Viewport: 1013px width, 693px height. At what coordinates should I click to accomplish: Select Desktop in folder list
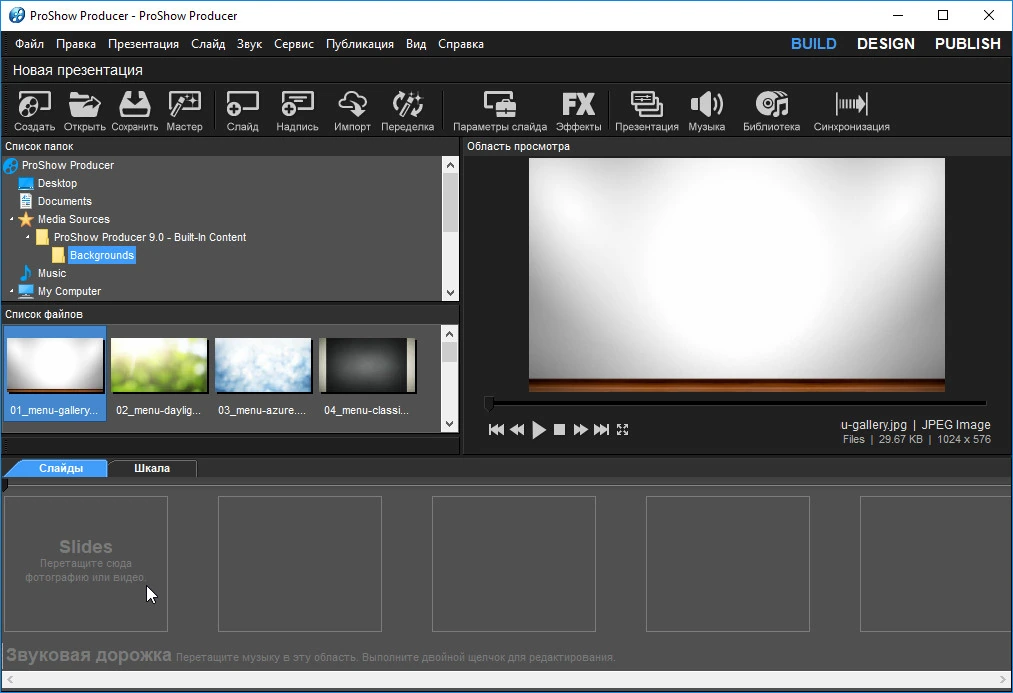pos(57,183)
